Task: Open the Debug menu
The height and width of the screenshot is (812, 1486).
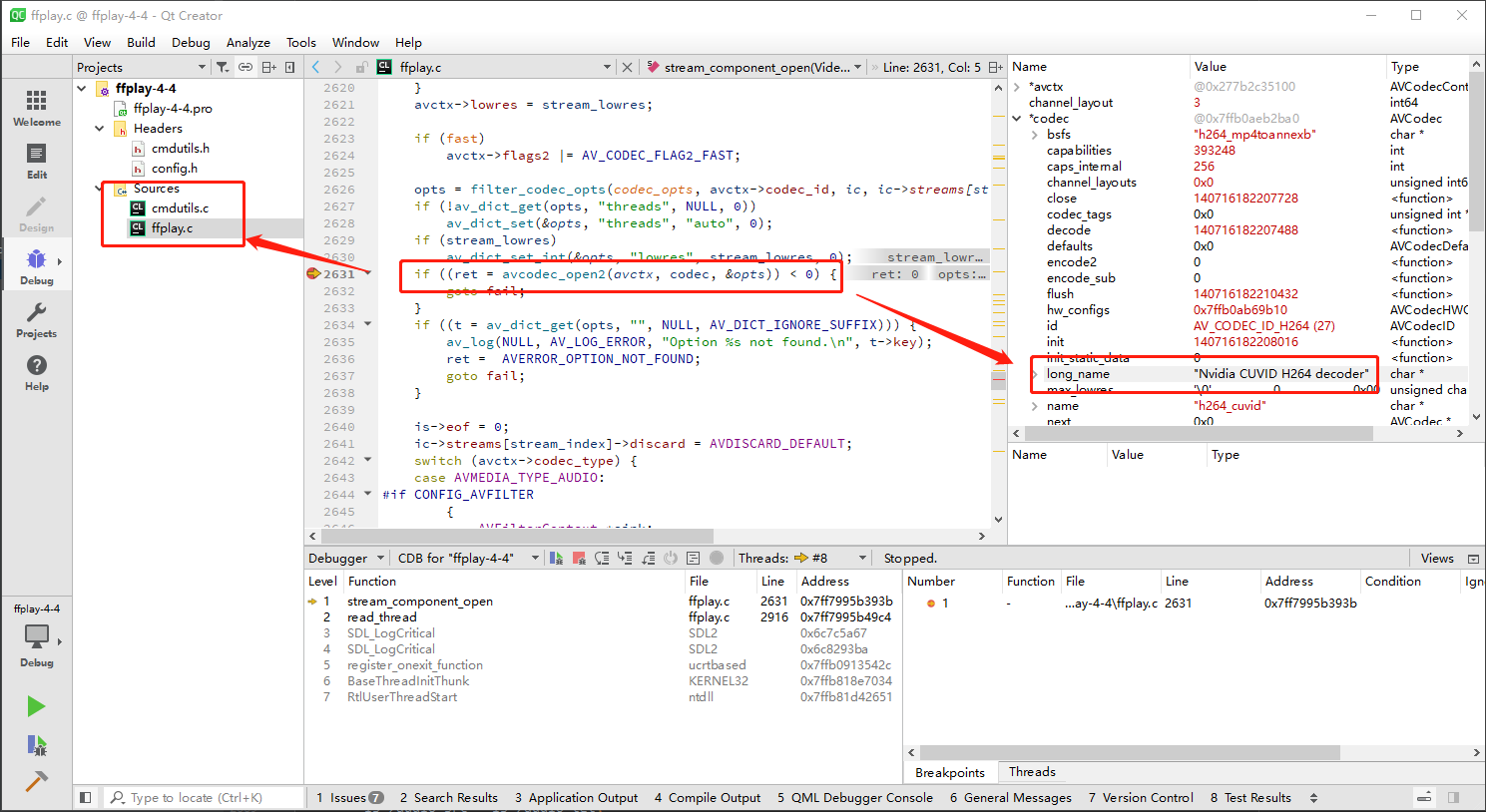Action: pos(191,42)
